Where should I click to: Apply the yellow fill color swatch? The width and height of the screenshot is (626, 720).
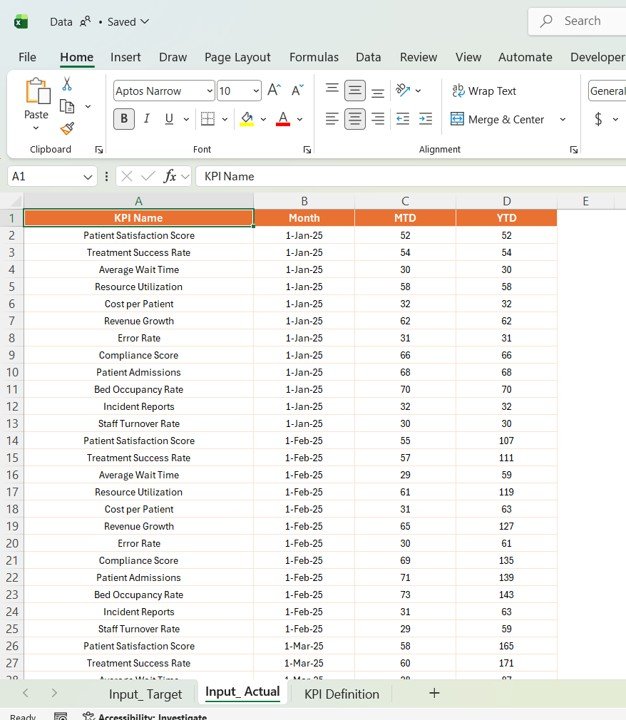coord(247,119)
